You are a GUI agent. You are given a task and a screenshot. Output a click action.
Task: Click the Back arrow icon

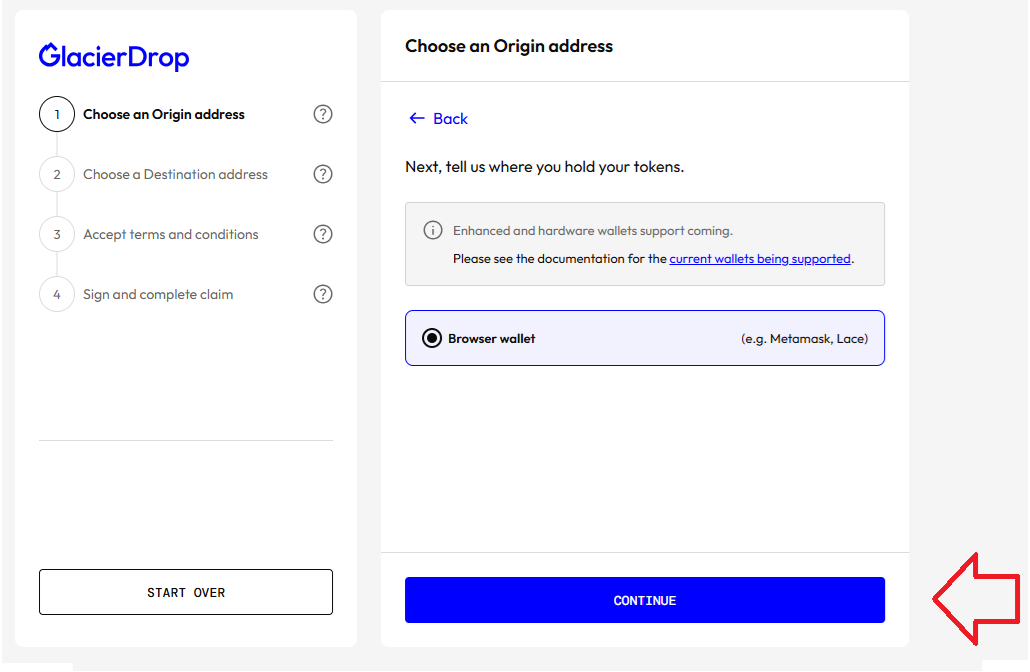coord(417,119)
